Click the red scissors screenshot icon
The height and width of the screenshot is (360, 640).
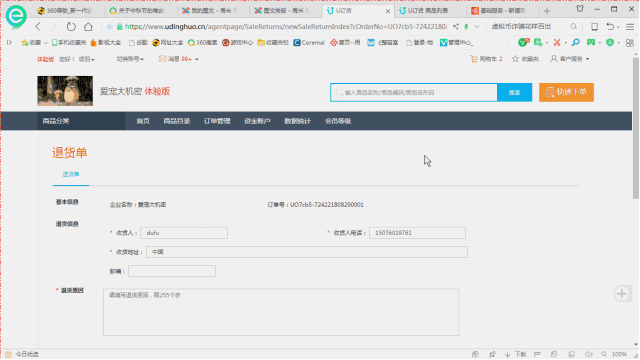tap(557, 42)
